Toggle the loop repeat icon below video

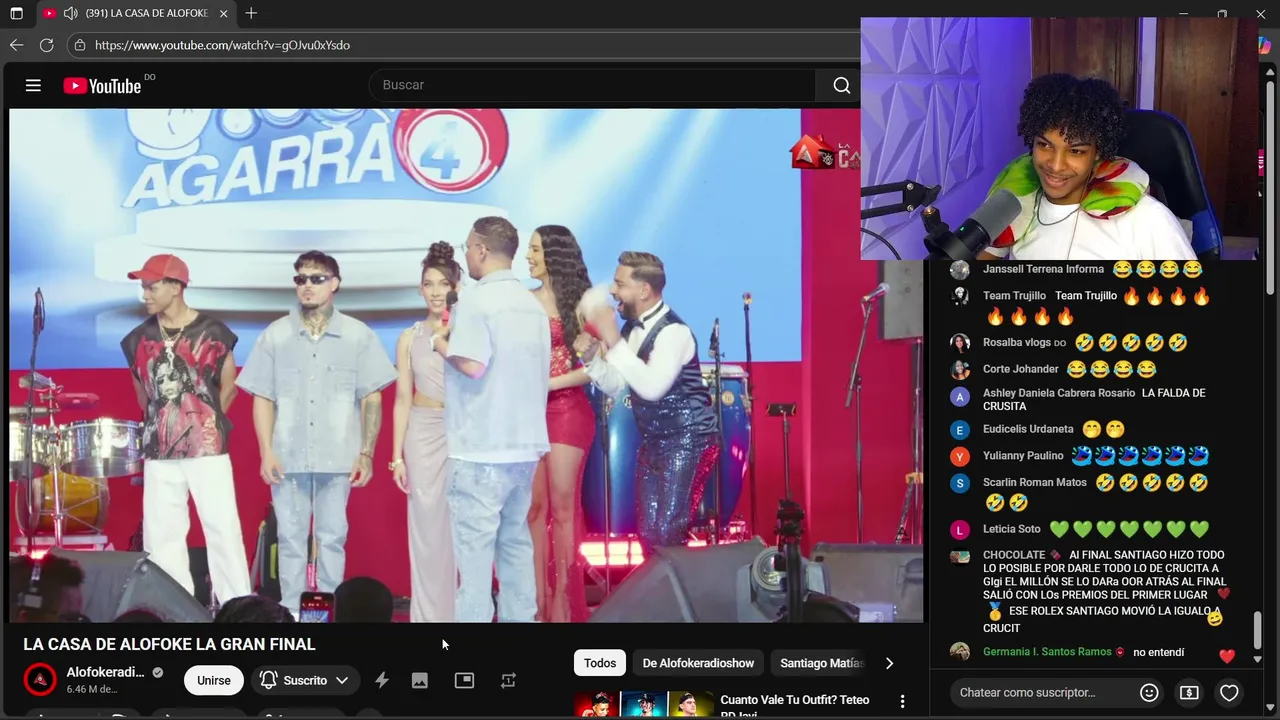click(508, 680)
